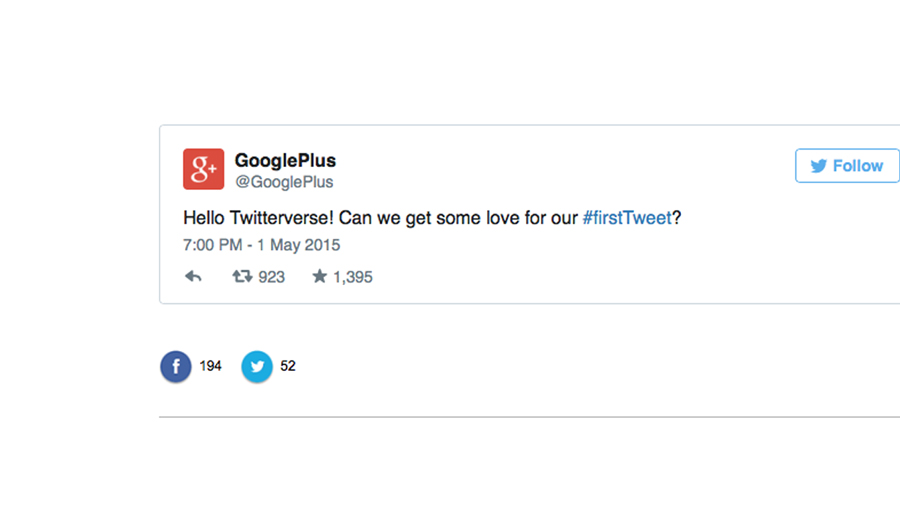Click the red Google+ avatar logo
Screen dimensions: 900x510
[x=204, y=169]
